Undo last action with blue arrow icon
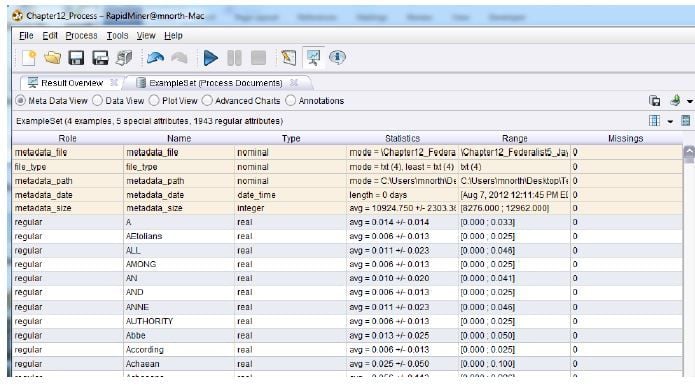Screen dimensions: 695x387 coord(155,58)
